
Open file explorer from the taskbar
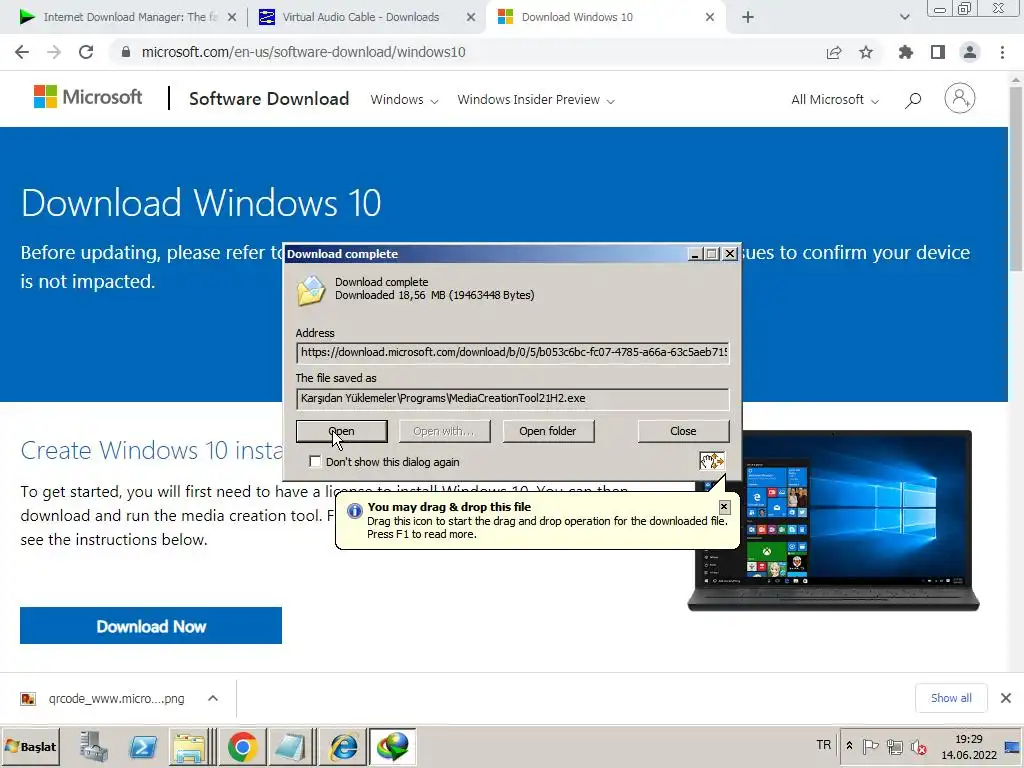[x=189, y=746]
